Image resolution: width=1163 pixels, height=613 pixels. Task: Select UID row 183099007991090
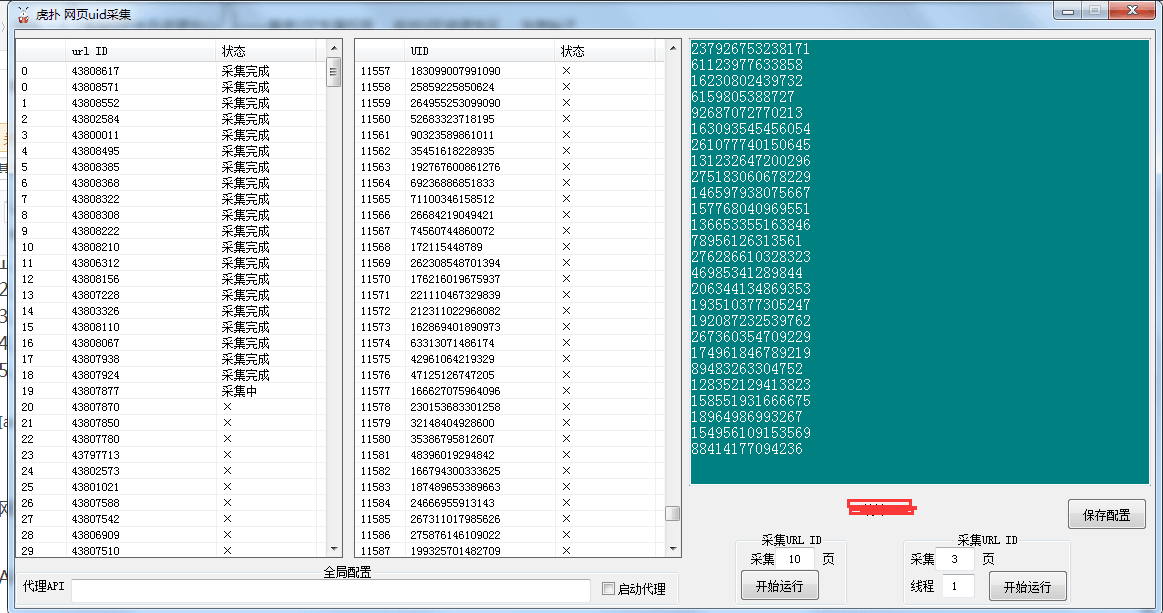tap(509, 71)
